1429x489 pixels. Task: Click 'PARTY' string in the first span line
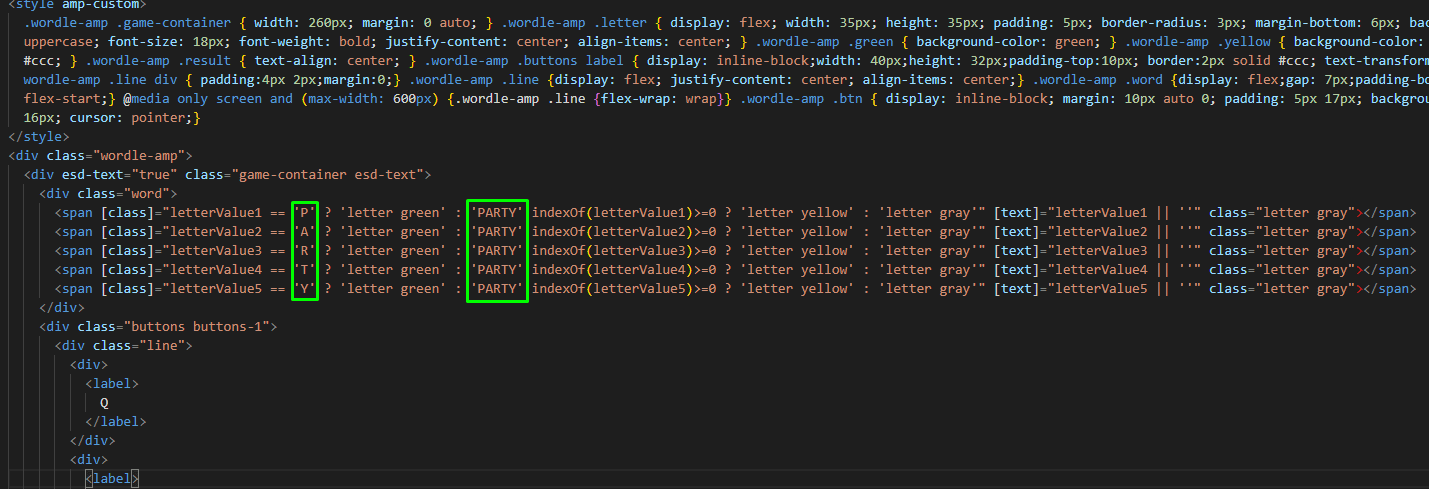497,212
